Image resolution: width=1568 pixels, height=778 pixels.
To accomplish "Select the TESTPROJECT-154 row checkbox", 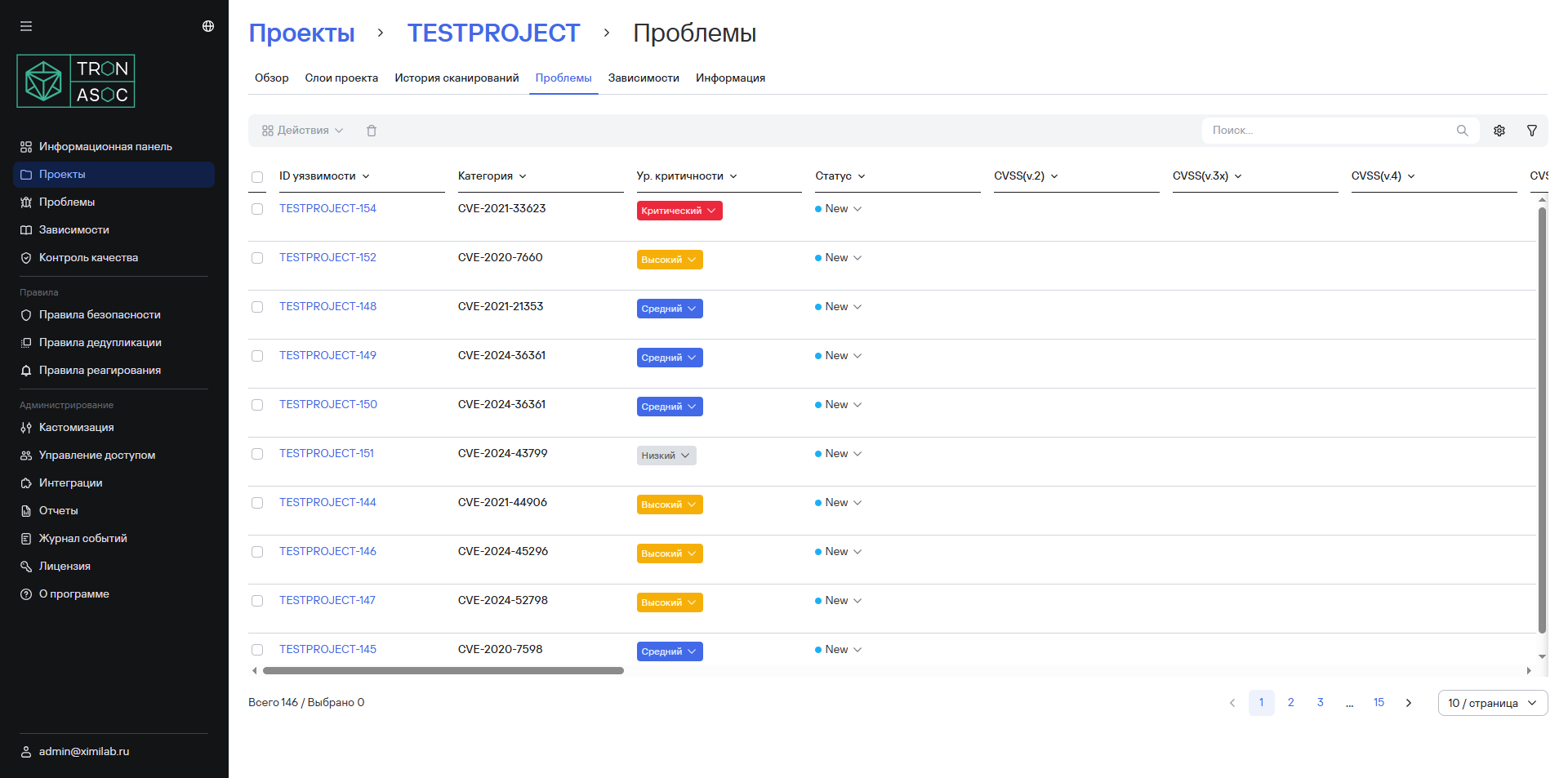I will [257, 209].
